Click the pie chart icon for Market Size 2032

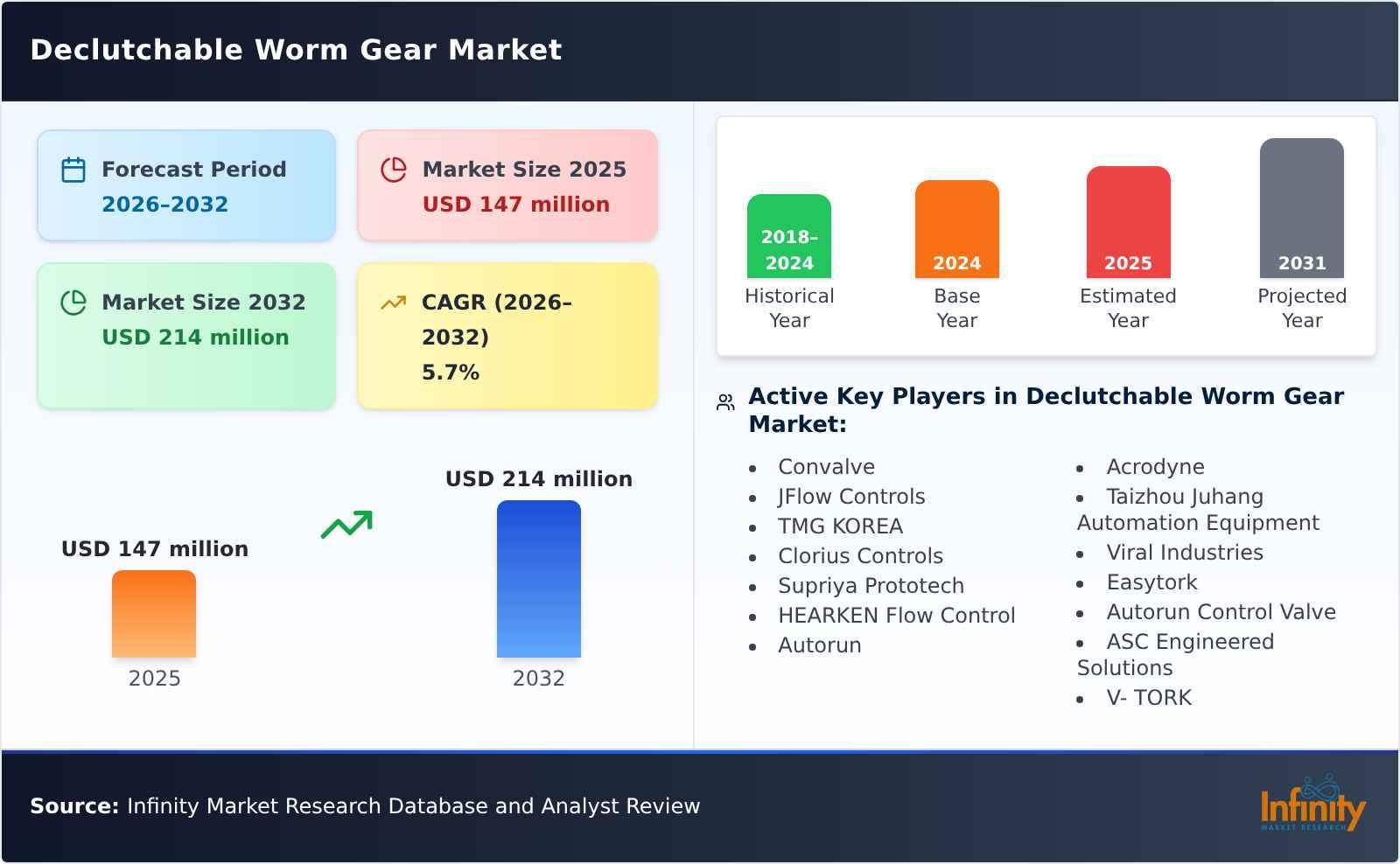click(x=73, y=301)
